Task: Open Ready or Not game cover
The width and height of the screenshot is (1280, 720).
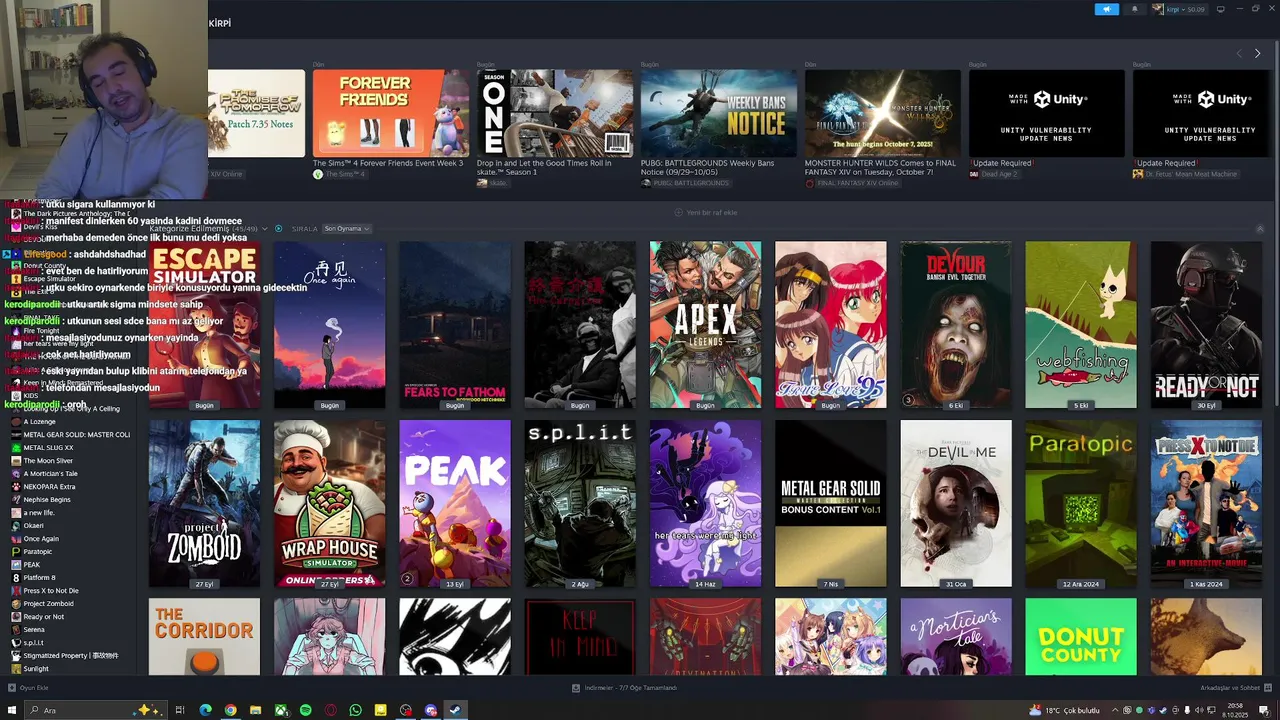Action: 1206,324
